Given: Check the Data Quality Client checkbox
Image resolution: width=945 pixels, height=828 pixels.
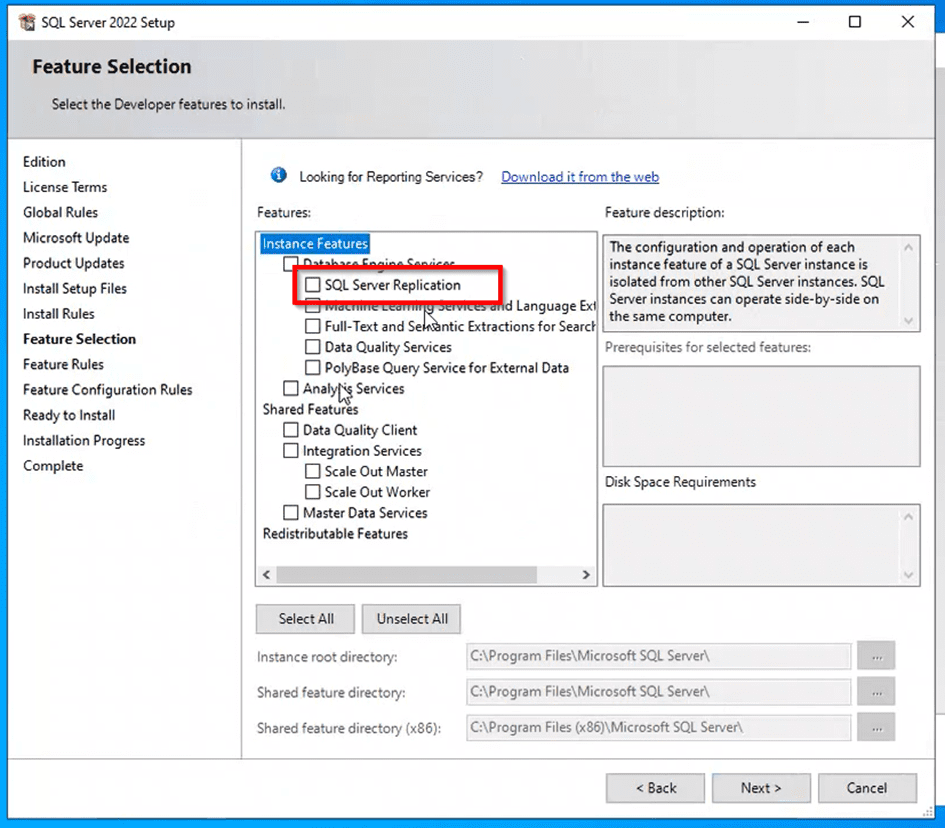Looking at the screenshot, I should pos(290,430).
